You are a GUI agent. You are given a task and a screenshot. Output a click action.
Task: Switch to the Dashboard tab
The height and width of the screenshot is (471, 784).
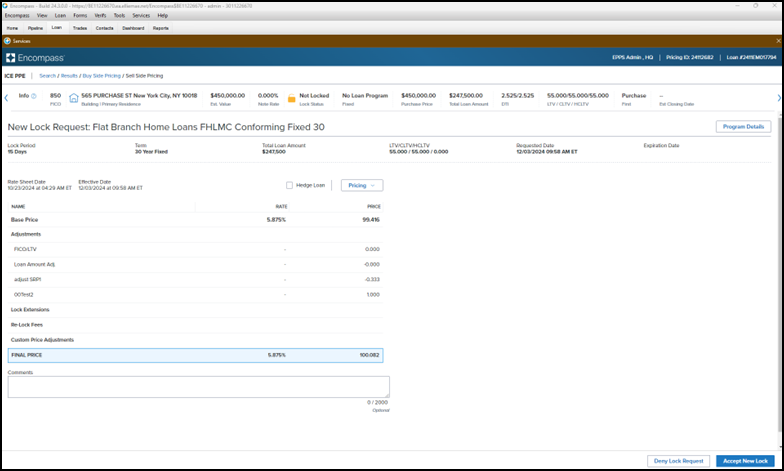(133, 28)
